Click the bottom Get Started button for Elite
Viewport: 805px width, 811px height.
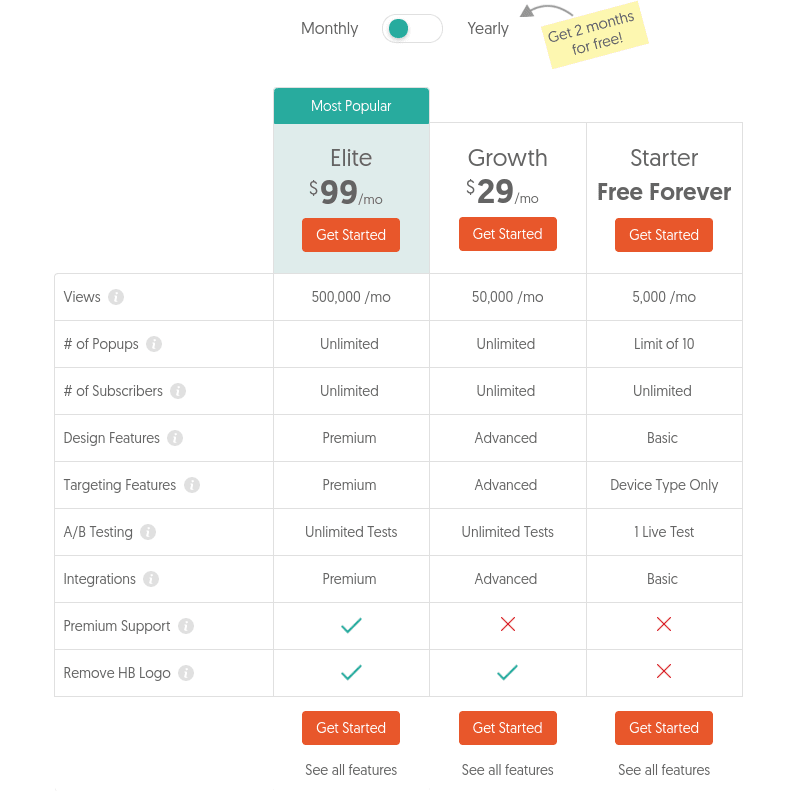click(x=351, y=728)
